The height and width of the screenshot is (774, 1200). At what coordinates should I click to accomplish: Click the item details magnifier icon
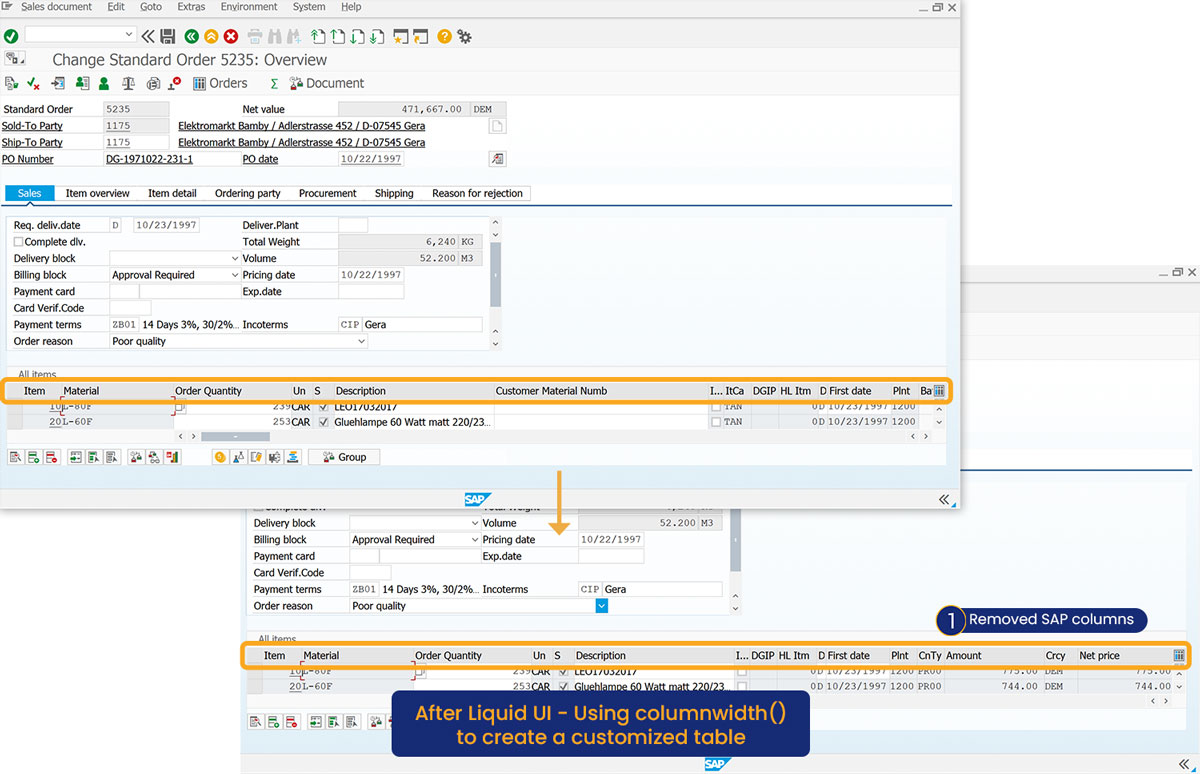(x=14, y=457)
